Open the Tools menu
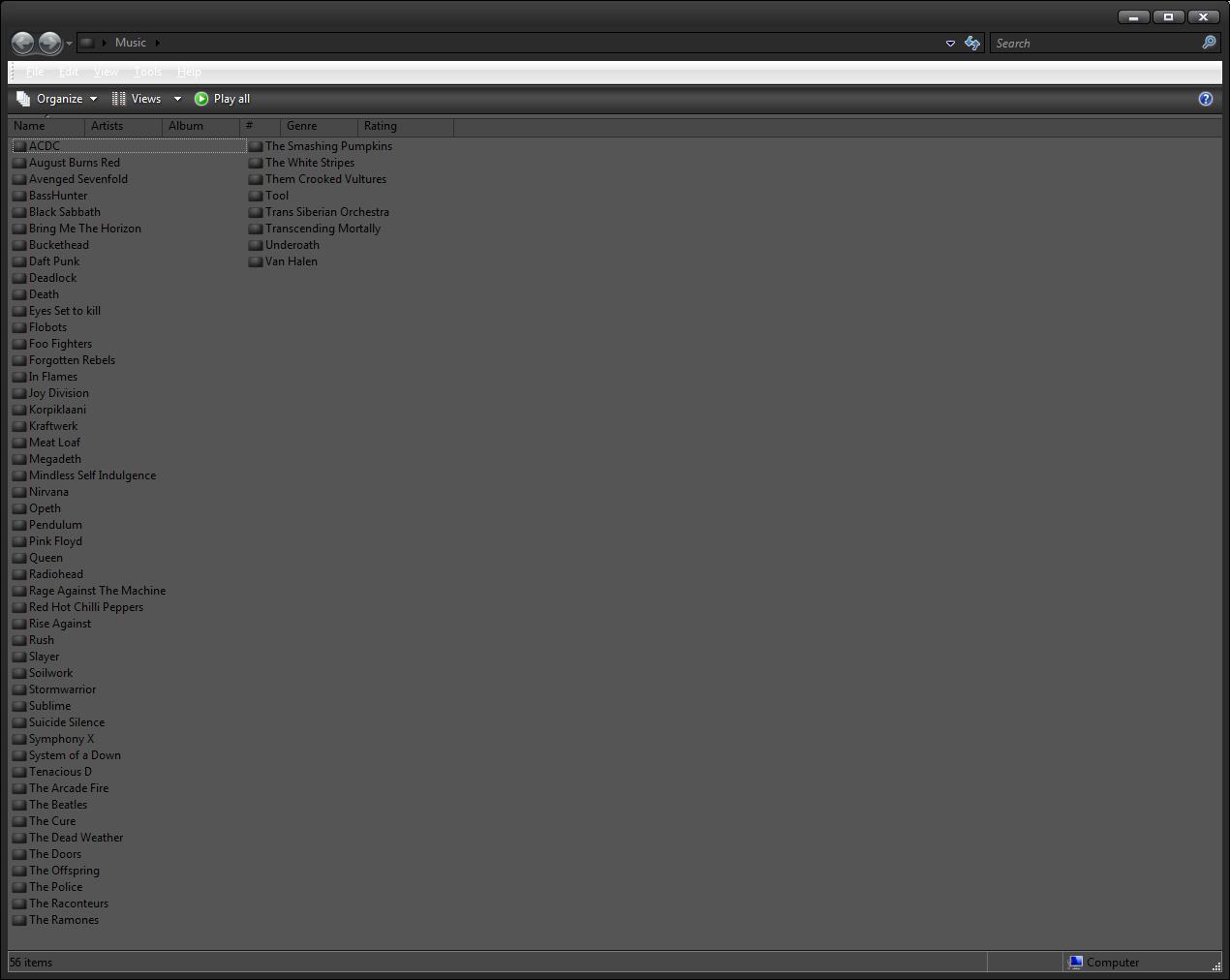 (x=147, y=71)
